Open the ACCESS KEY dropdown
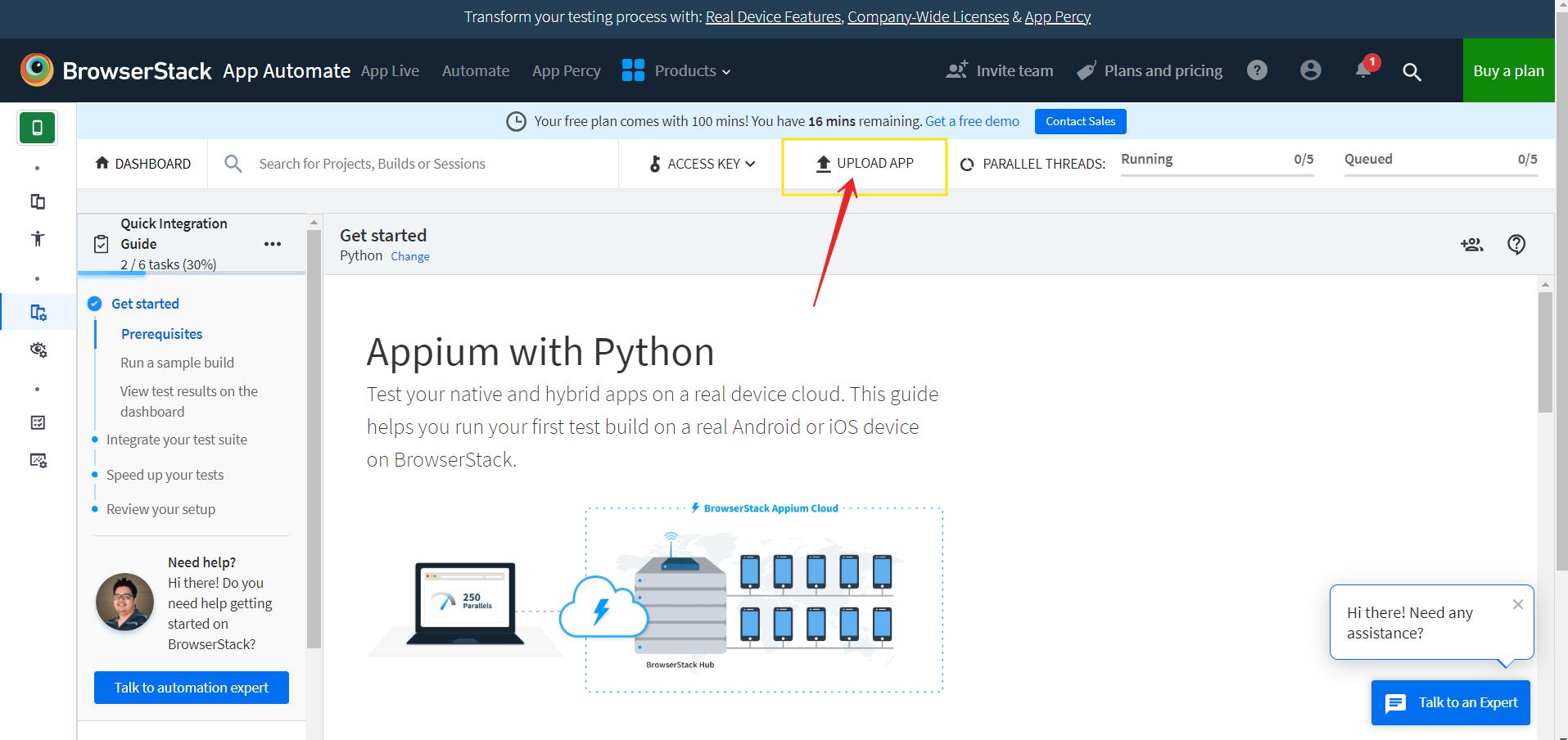The width and height of the screenshot is (1568, 740). (x=702, y=164)
